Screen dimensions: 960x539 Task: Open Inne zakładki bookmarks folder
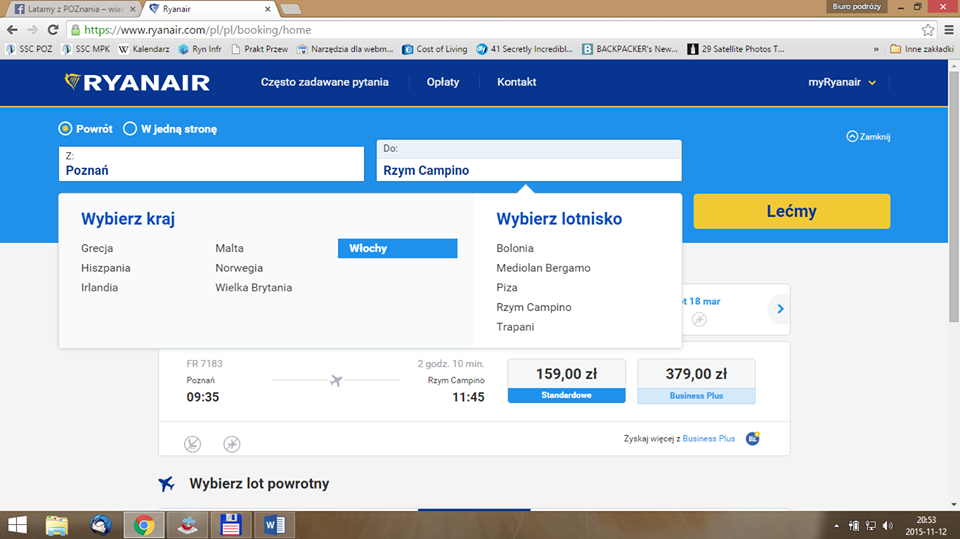921,49
